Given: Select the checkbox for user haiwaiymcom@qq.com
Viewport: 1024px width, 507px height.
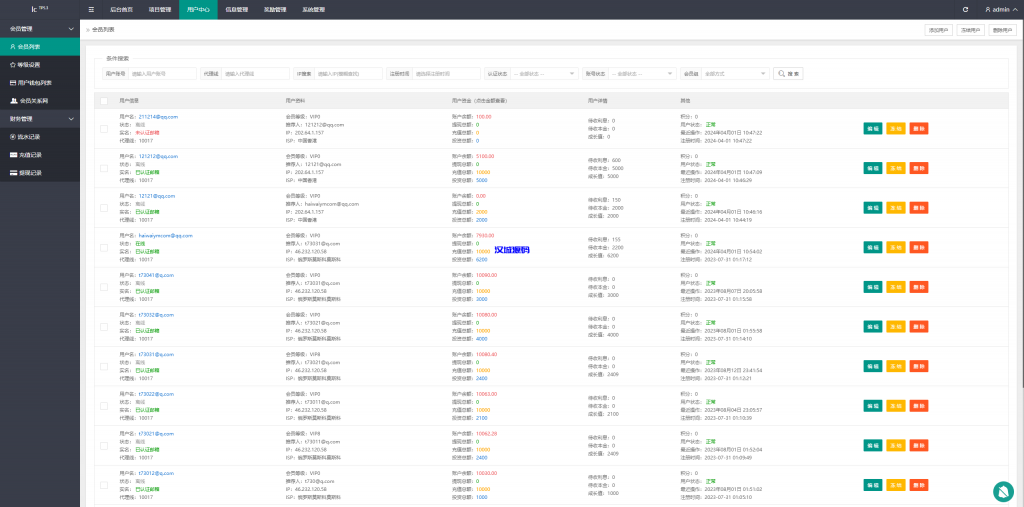Looking at the screenshot, I should coord(104,248).
